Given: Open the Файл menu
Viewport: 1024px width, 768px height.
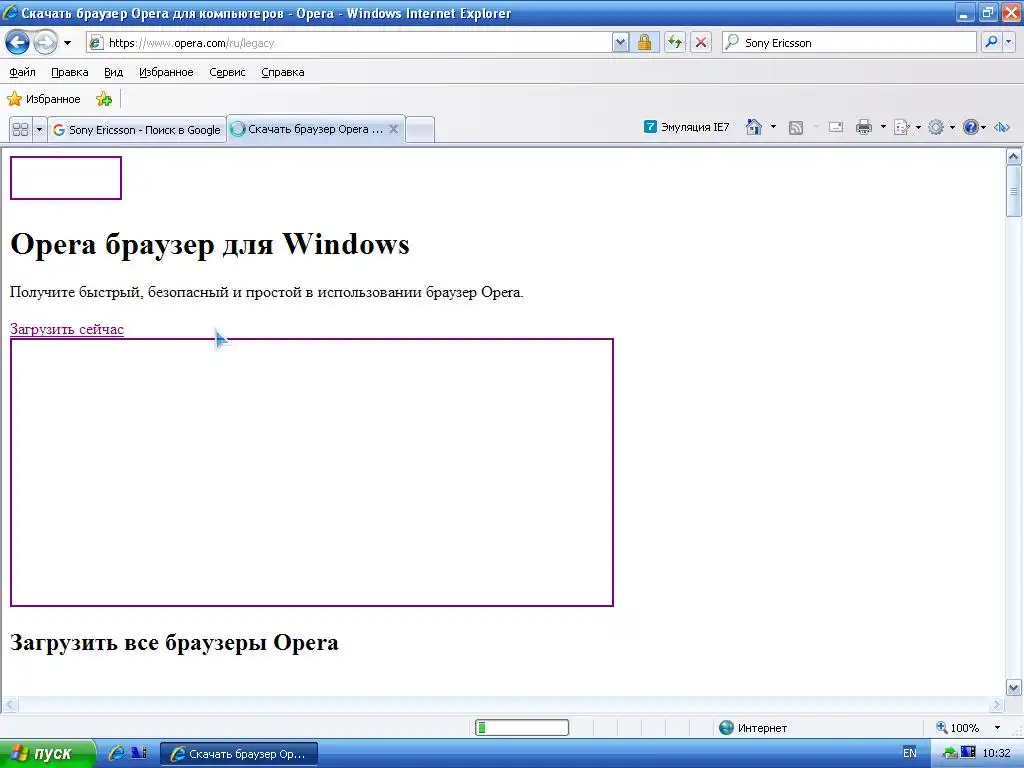Looking at the screenshot, I should (x=22, y=72).
